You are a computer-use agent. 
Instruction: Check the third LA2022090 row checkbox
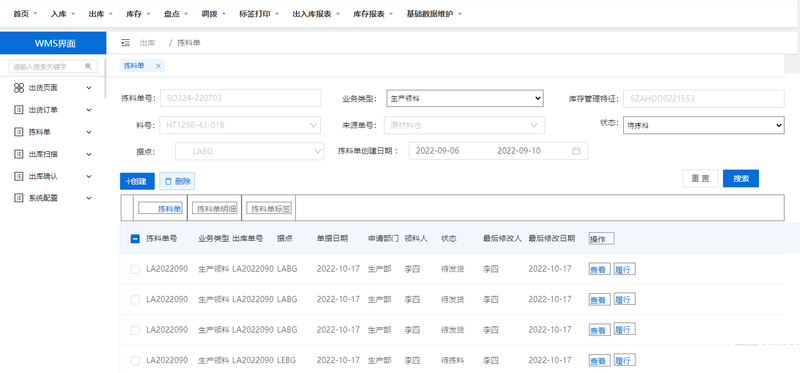pos(135,330)
